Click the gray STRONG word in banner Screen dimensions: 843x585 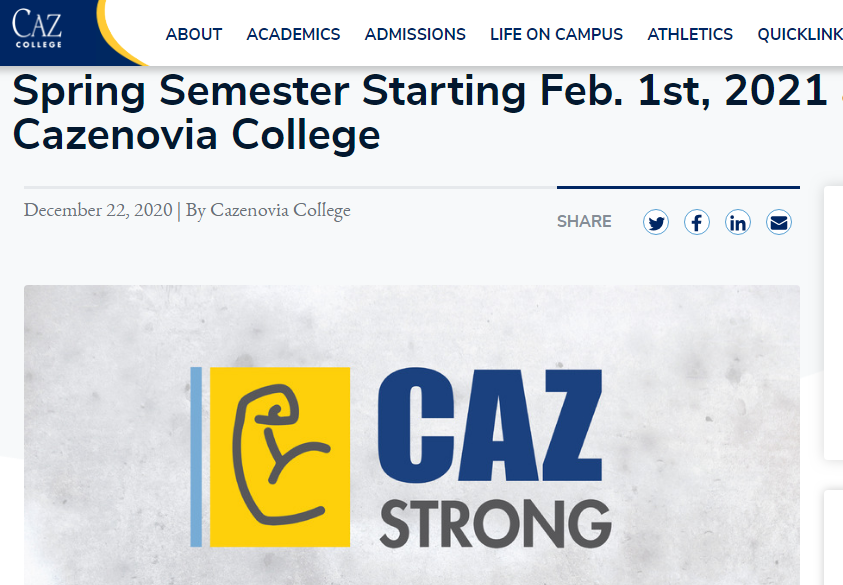[495, 525]
